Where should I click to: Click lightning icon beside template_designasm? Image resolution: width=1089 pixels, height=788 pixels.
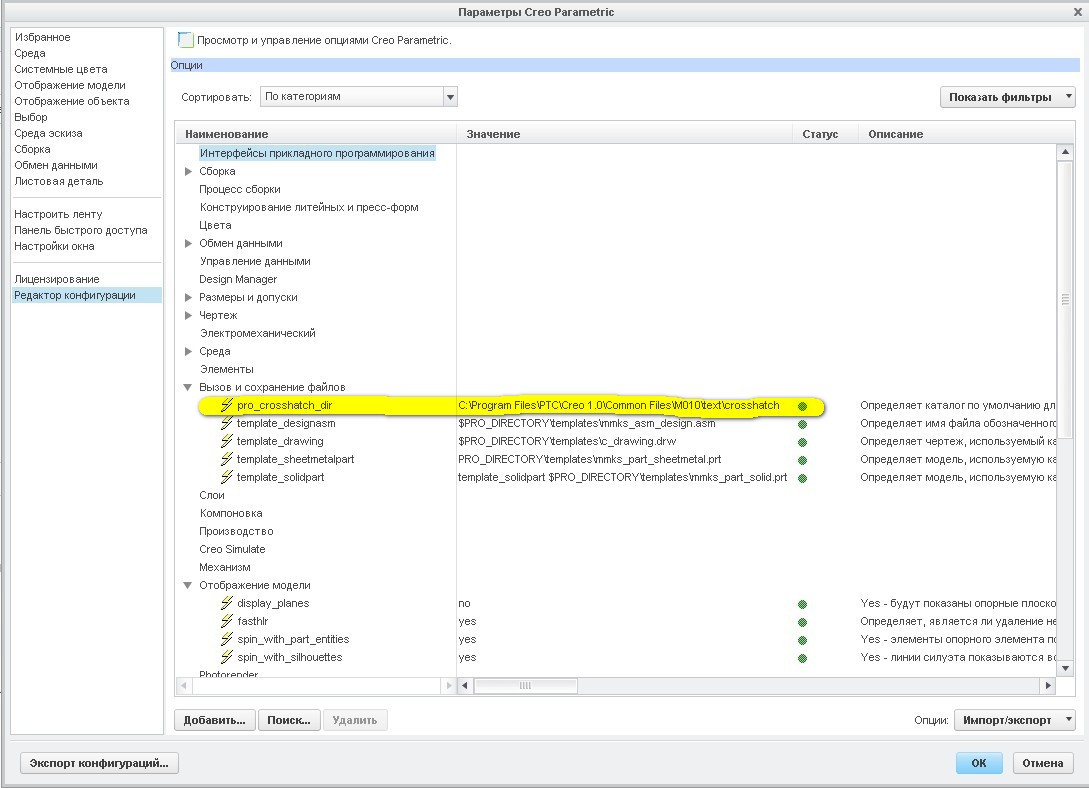pyautogui.click(x=226, y=423)
